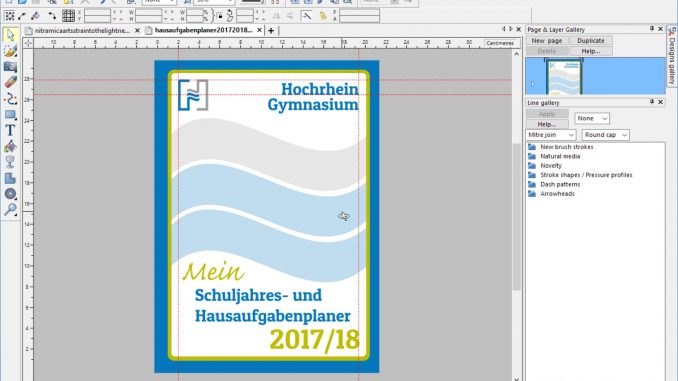Select the Fill tool
Viewport: 678px width, 381px height.
[x=10, y=147]
